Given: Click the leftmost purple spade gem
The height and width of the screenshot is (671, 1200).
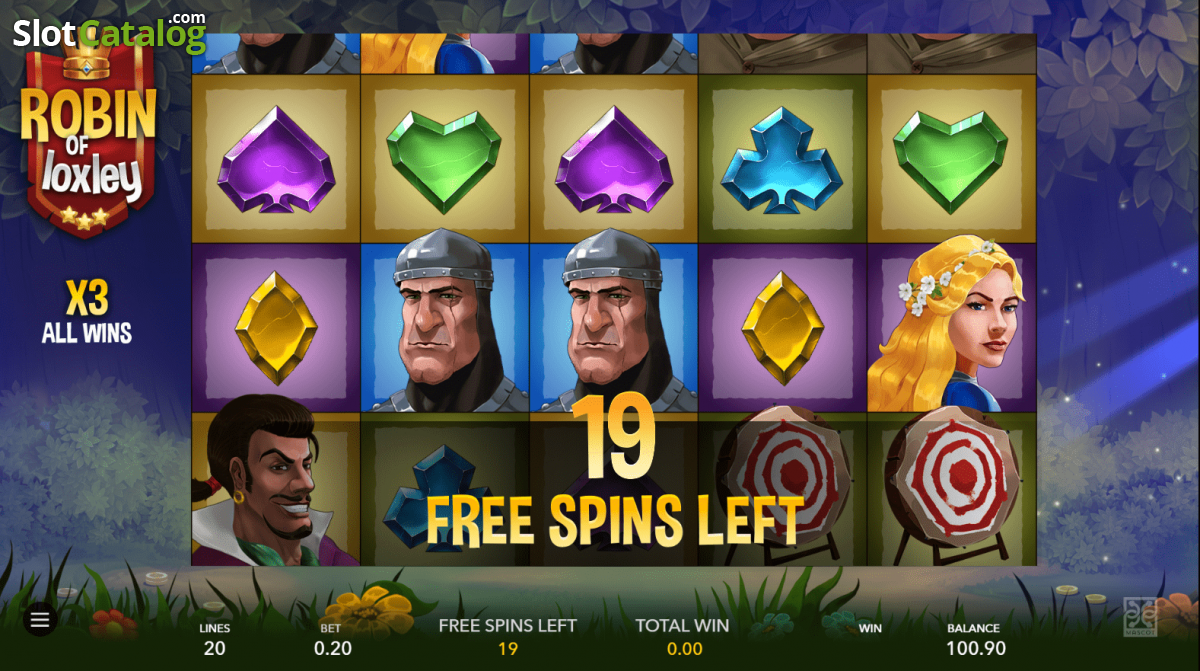Looking at the screenshot, I should point(276,159).
